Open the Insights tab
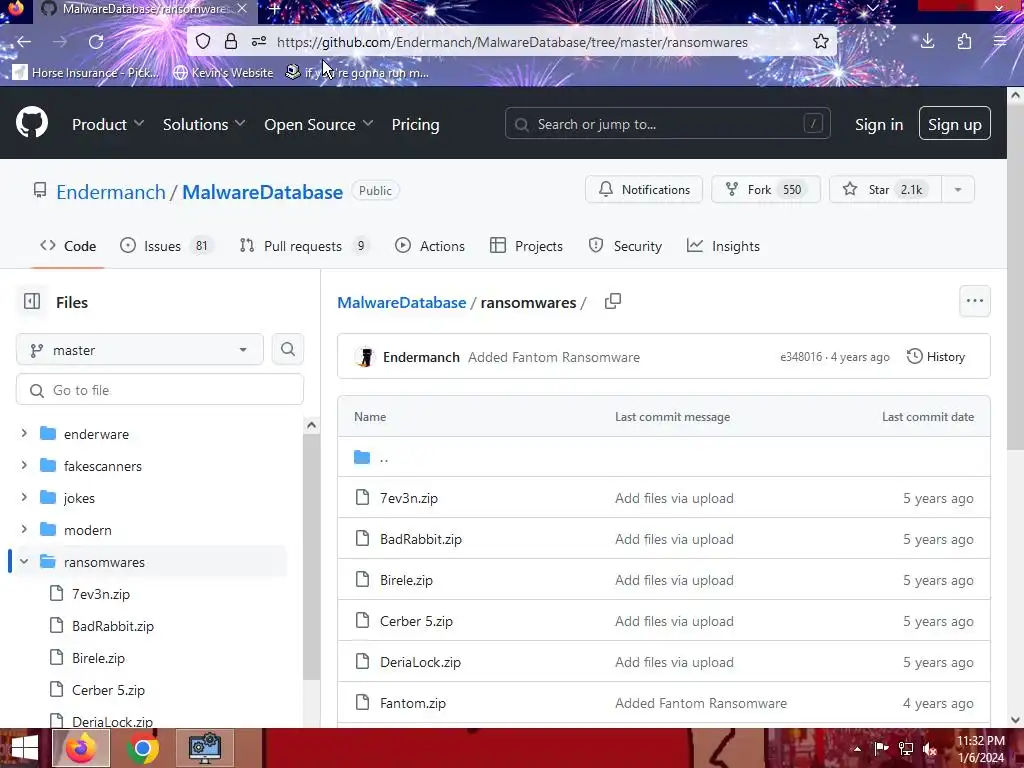This screenshot has height=768, width=1024. (x=724, y=246)
